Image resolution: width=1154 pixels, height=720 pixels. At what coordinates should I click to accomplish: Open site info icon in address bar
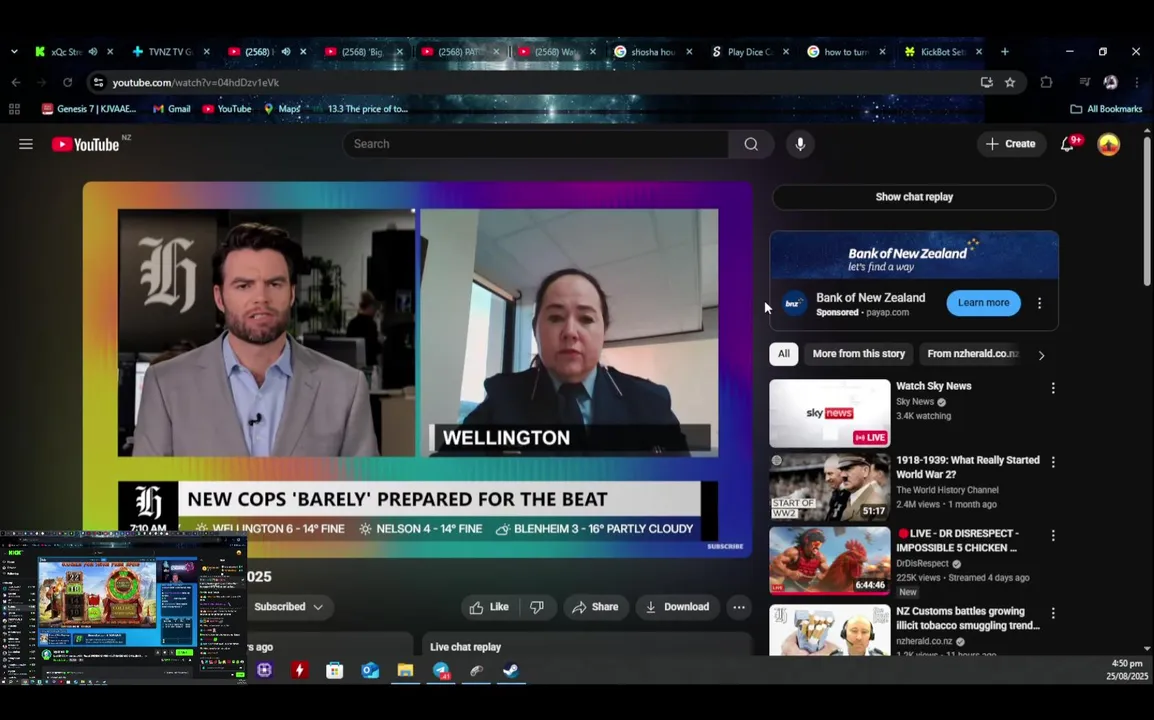coord(99,82)
